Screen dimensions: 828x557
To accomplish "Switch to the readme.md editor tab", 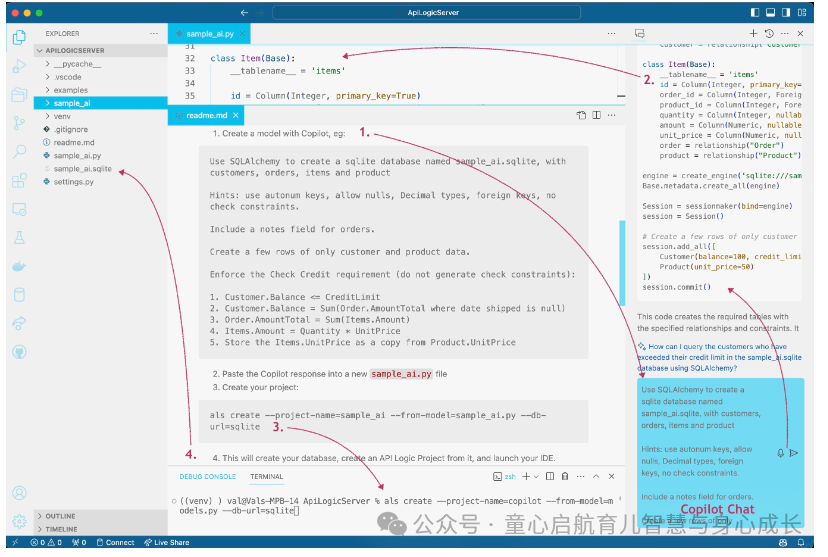I will pos(206,115).
